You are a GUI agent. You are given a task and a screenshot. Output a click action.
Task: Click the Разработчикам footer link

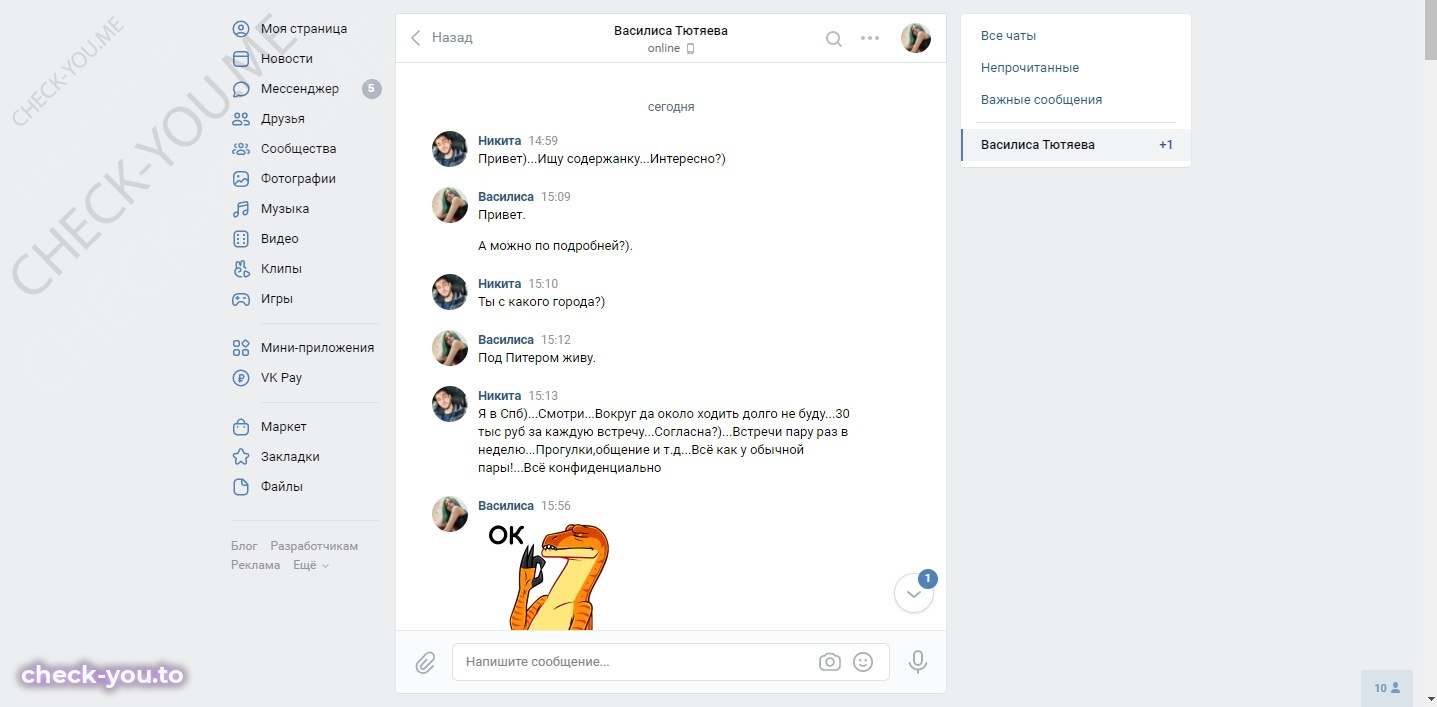pos(314,546)
